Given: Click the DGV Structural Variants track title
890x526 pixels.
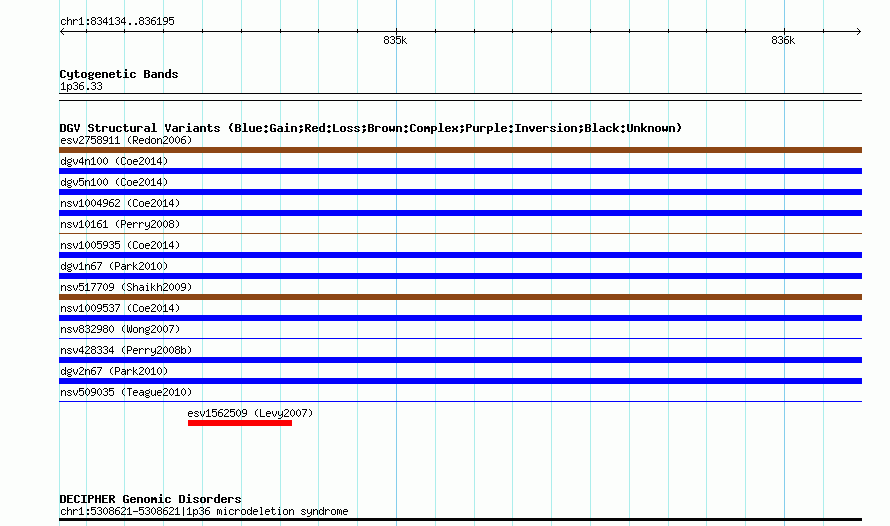Looking at the screenshot, I should pyautogui.click(x=371, y=128).
